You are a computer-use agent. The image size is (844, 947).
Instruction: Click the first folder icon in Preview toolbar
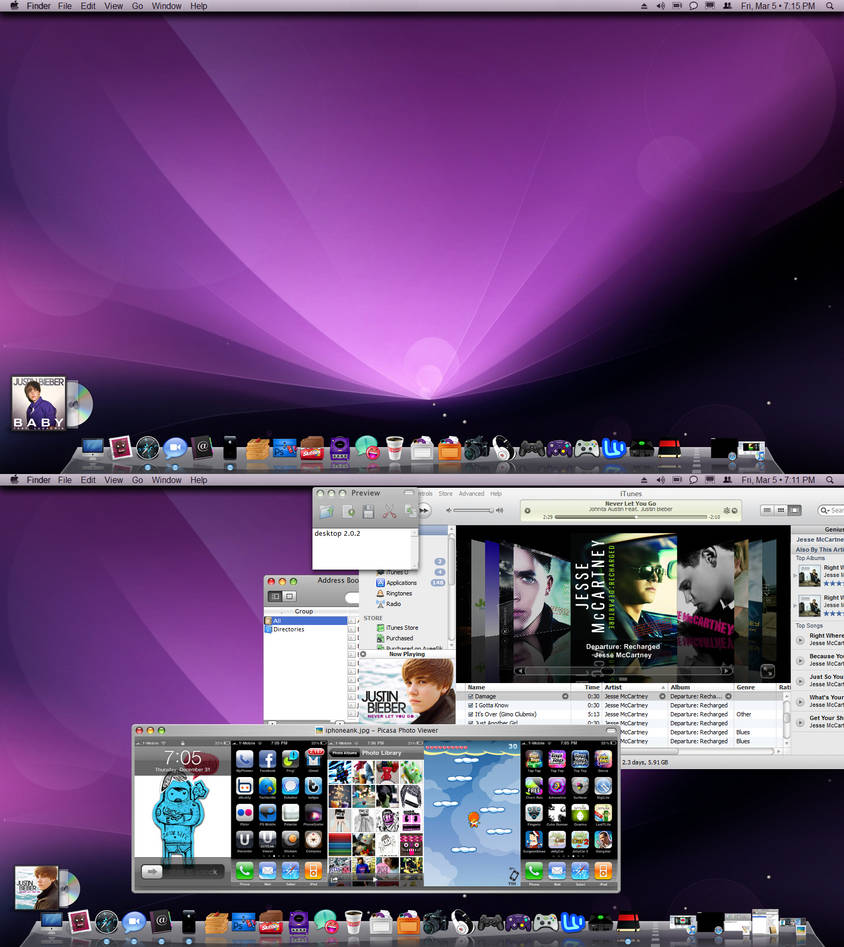[x=327, y=512]
